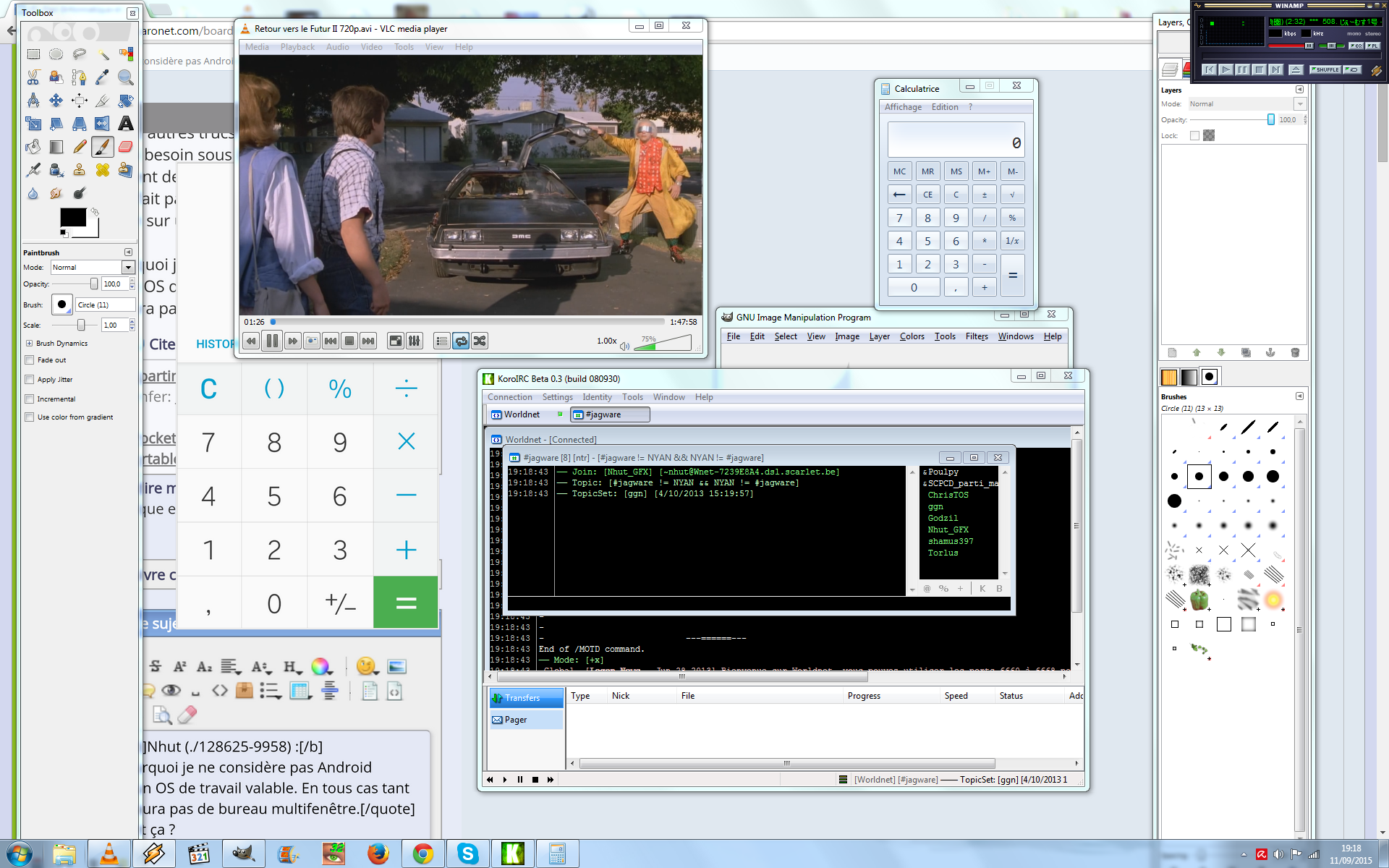This screenshot has width=1389, height=868.
Task: Switch to #jagware channel tab
Action: coord(609,414)
